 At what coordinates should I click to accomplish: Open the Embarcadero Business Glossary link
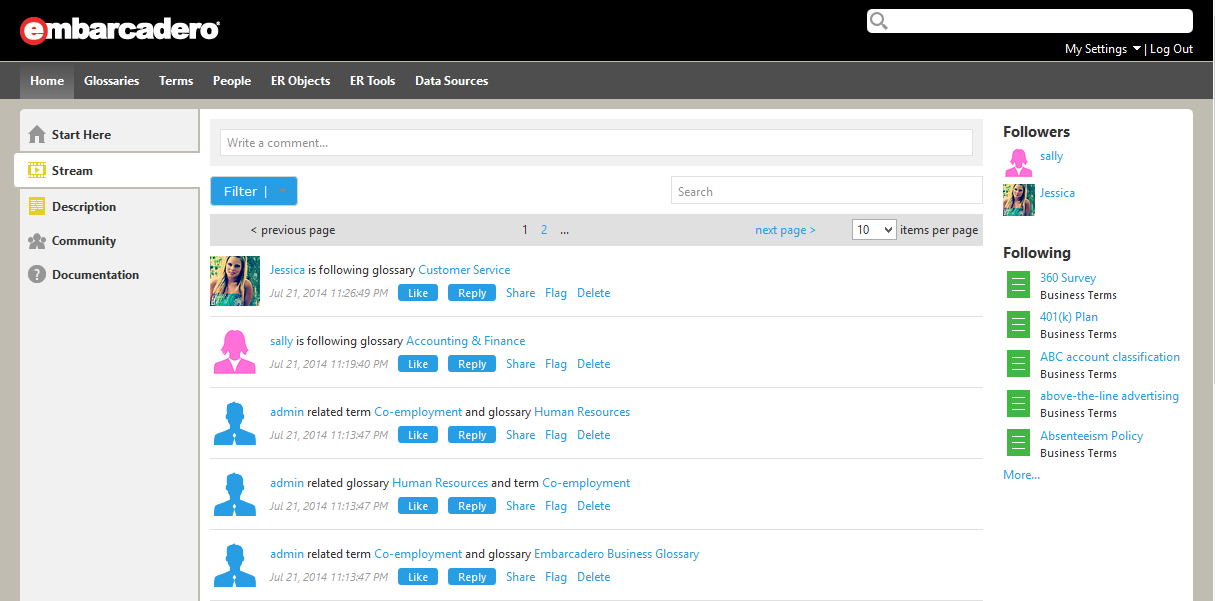click(617, 554)
